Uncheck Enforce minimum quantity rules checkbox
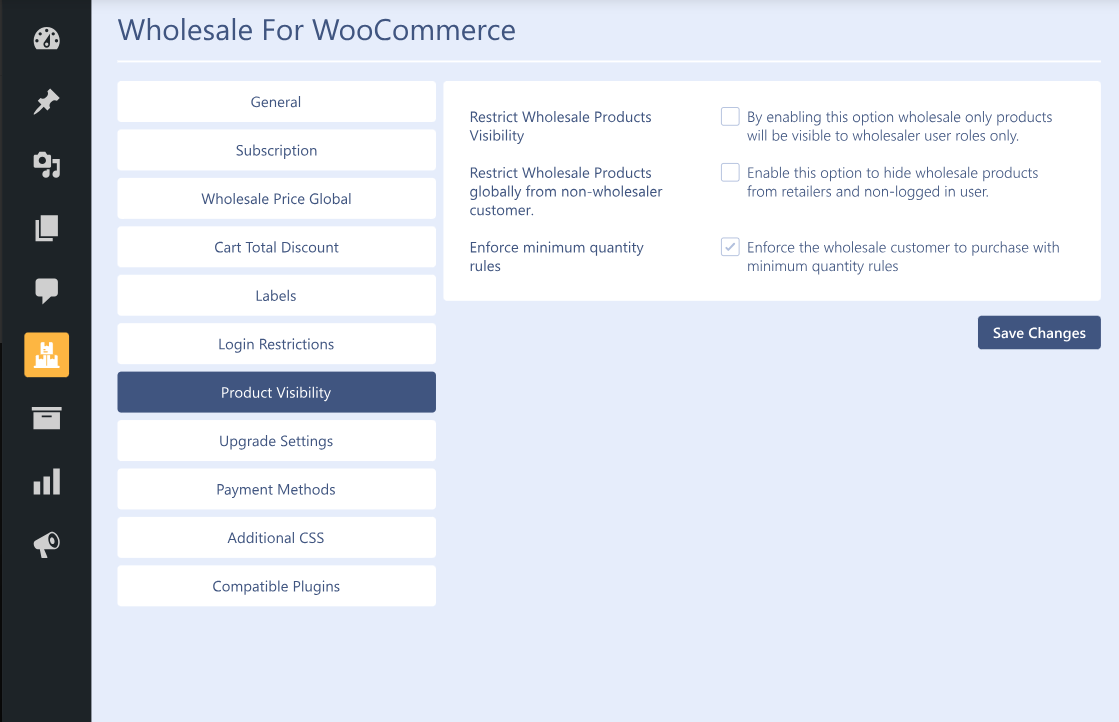 (730, 247)
